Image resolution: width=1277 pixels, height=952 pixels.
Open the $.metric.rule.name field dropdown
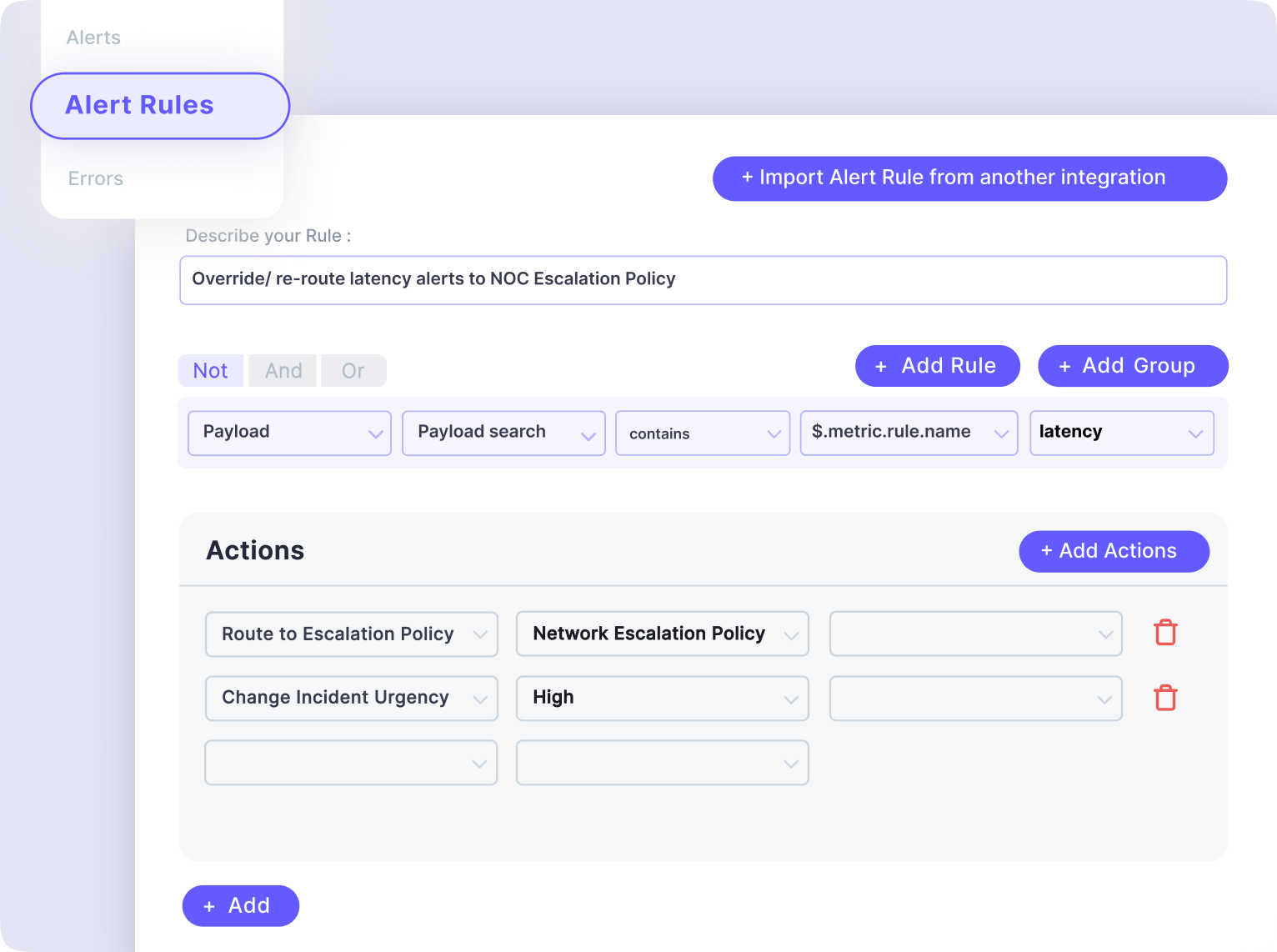pyautogui.click(x=908, y=433)
